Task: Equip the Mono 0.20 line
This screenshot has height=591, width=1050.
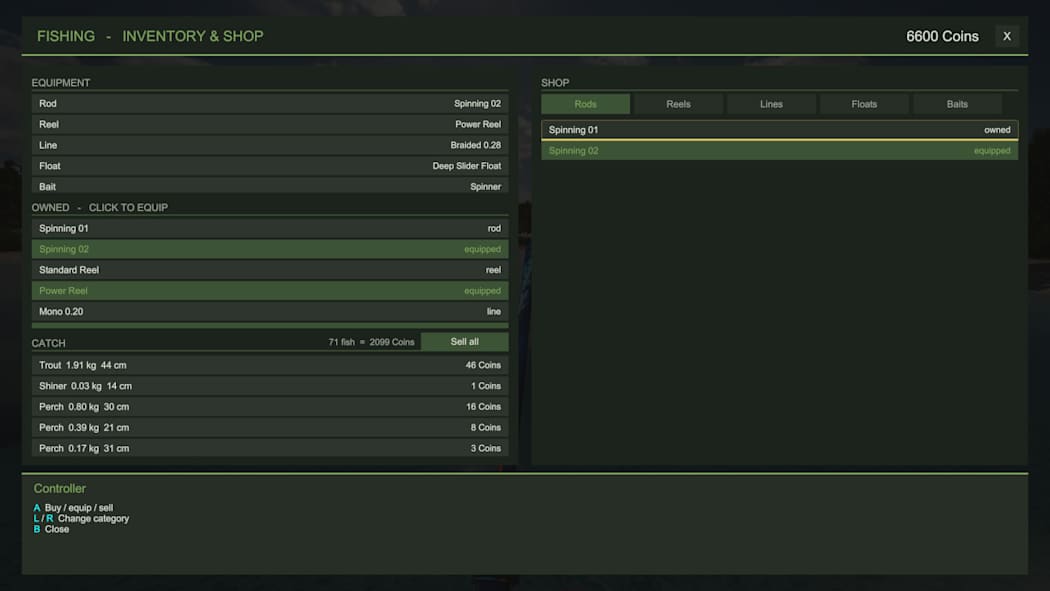Action: [x=270, y=311]
